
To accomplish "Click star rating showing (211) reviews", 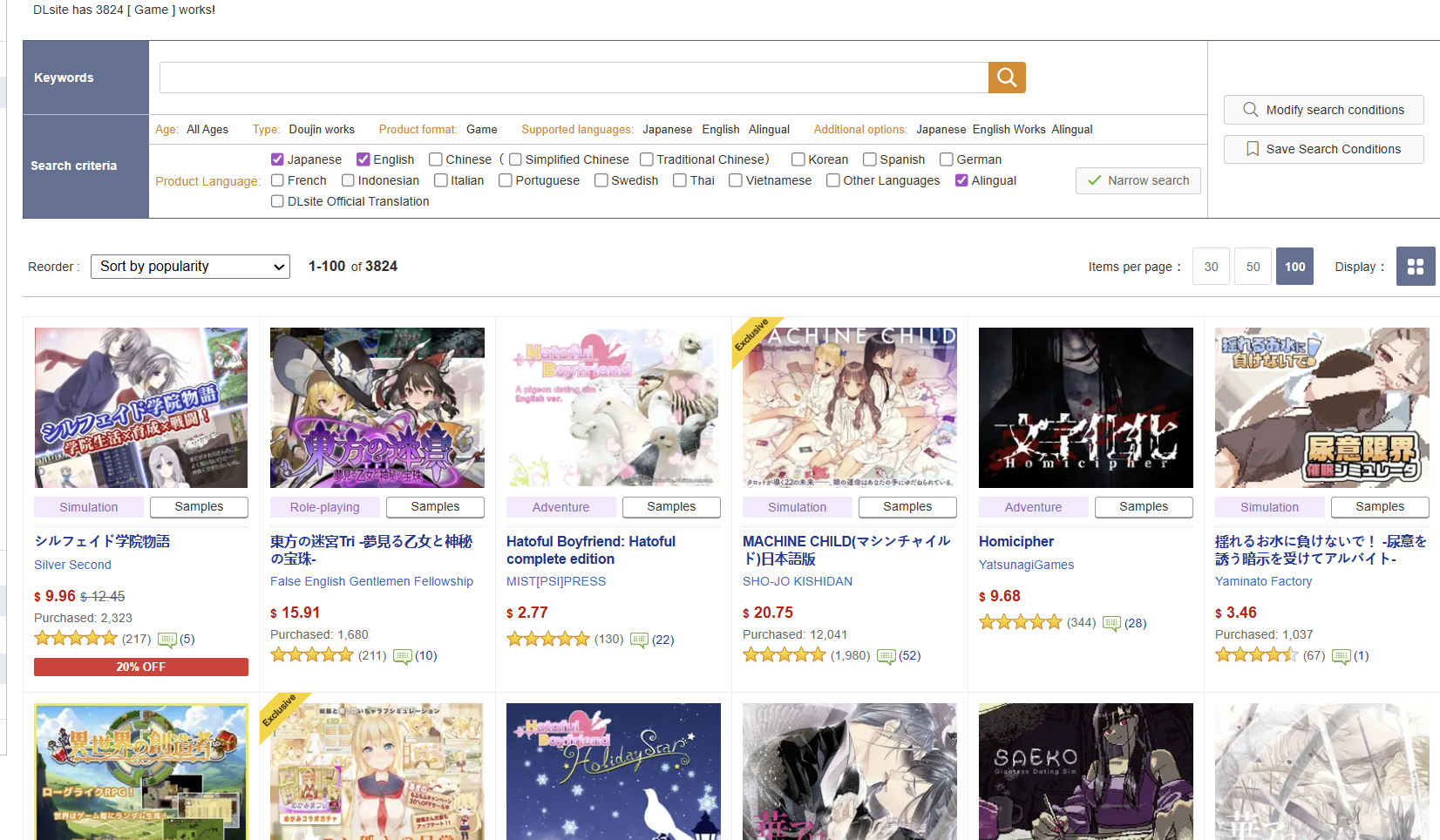I will coord(312,655).
